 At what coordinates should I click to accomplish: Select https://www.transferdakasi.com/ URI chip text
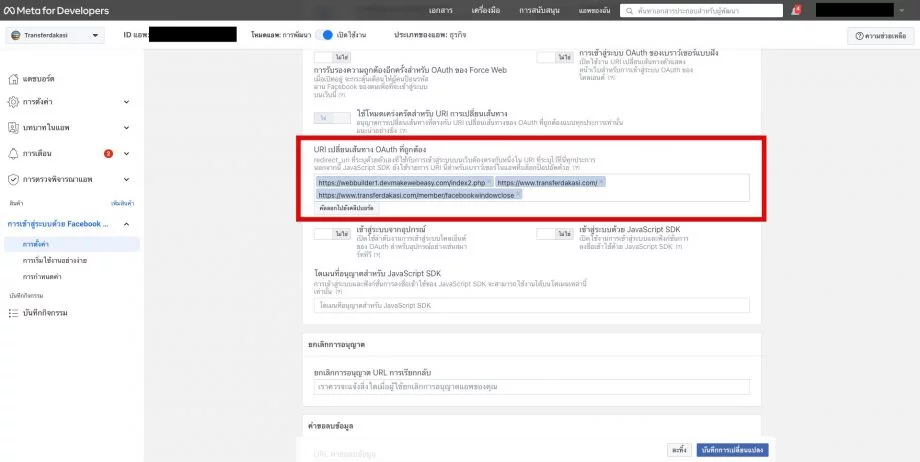[547, 183]
